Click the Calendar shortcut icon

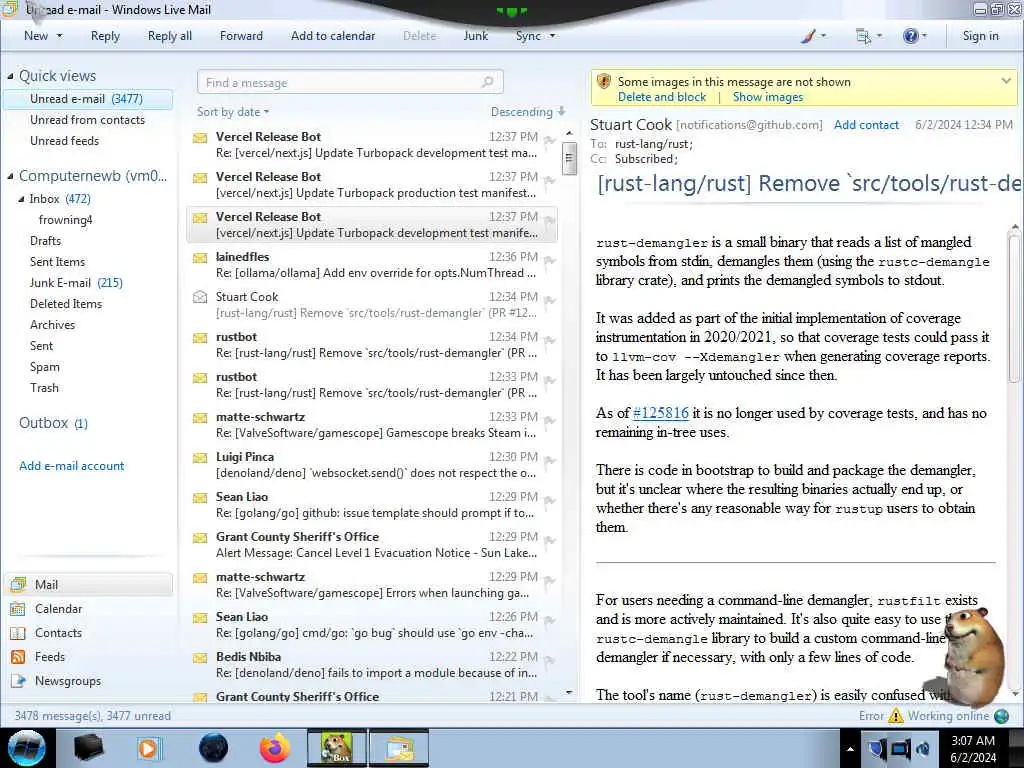18,609
